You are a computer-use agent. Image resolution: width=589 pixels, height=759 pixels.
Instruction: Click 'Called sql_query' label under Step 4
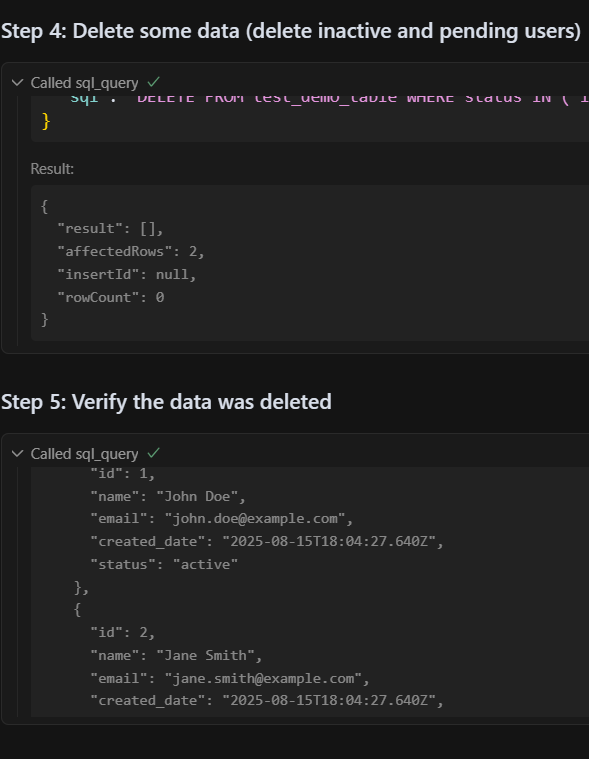point(84,83)
